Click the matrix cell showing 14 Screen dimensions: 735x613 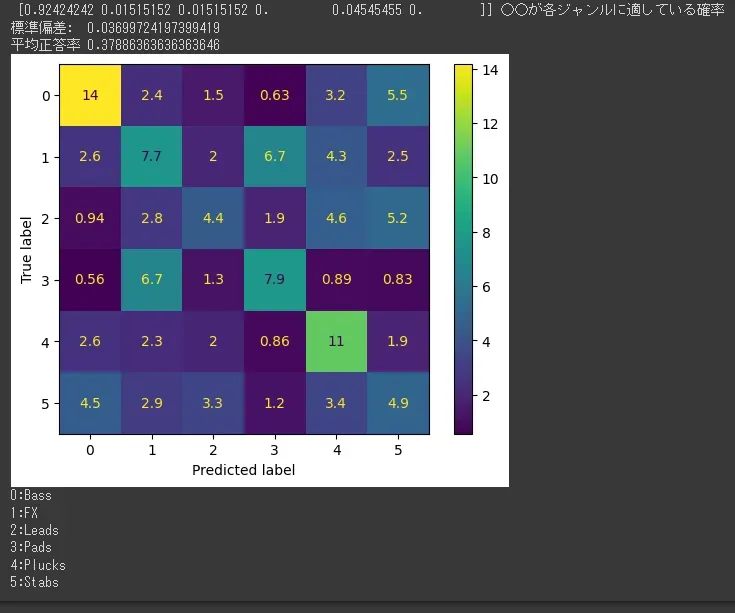(90, 96)
